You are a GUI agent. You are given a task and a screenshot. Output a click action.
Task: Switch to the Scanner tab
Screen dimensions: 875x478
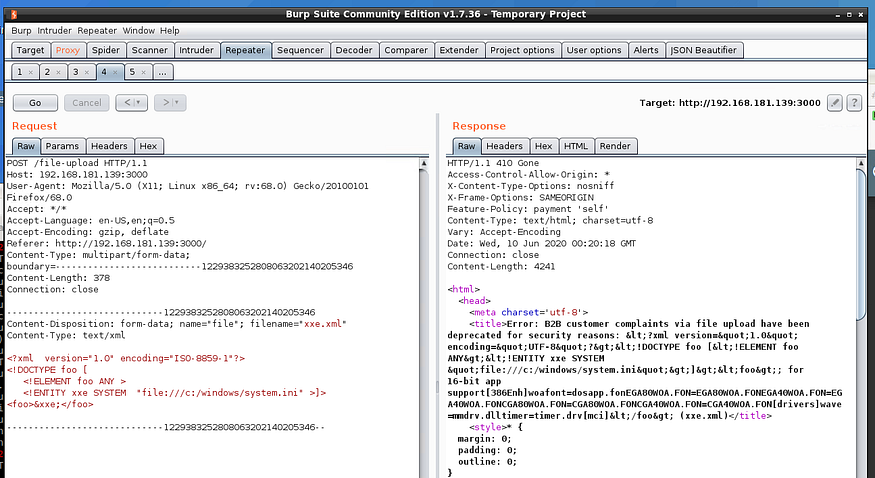(x=150, y=50)
